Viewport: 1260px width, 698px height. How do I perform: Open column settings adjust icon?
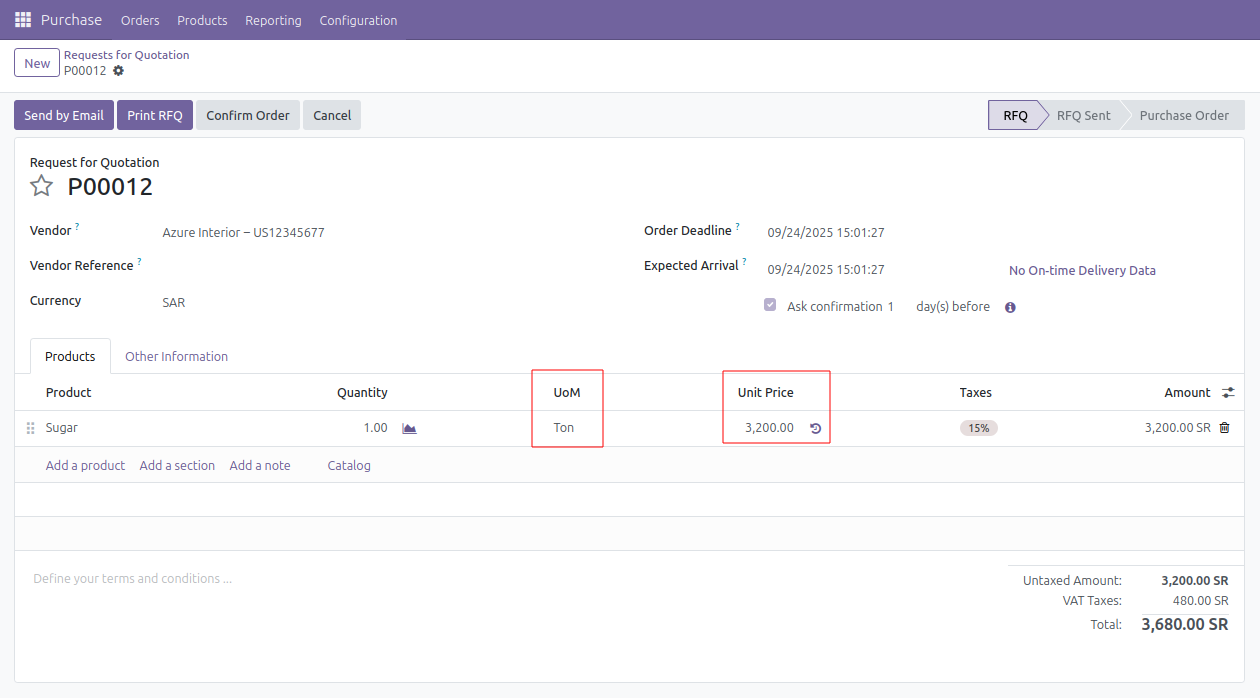click(1228, 393)
